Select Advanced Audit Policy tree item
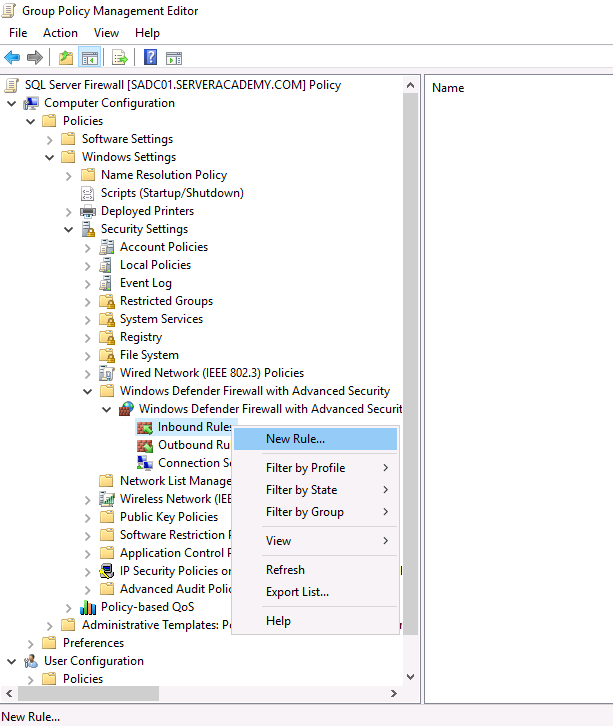The width and height of the screenshot is (613, 726). 175,589
